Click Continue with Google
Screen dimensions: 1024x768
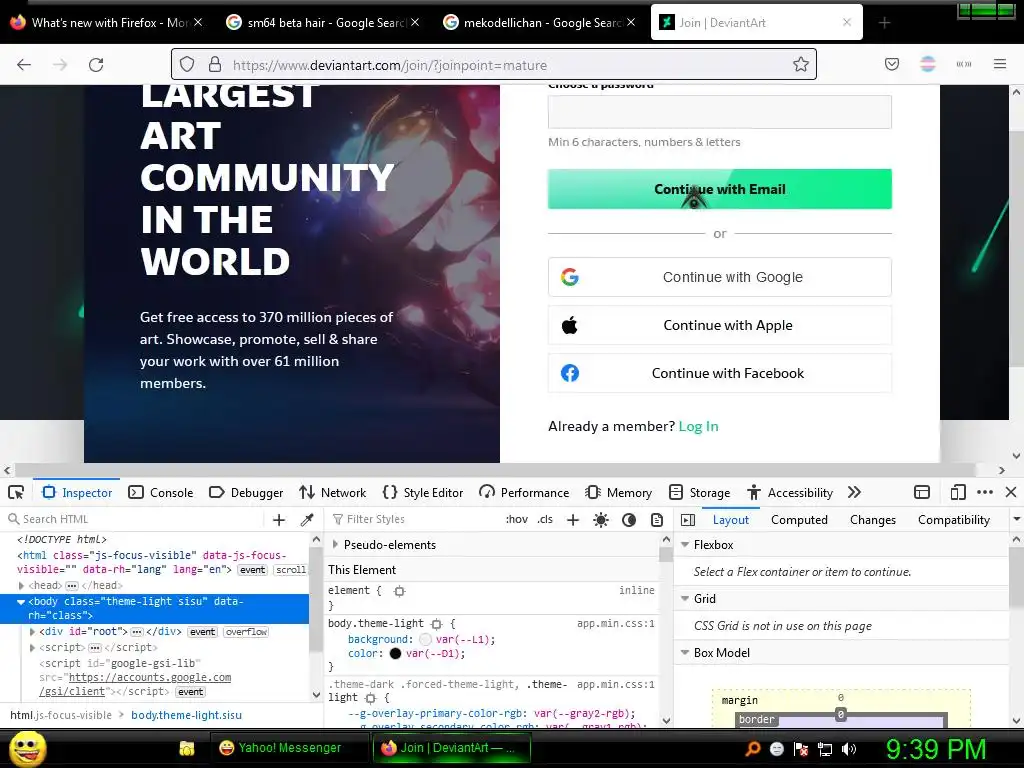(720, 277)
